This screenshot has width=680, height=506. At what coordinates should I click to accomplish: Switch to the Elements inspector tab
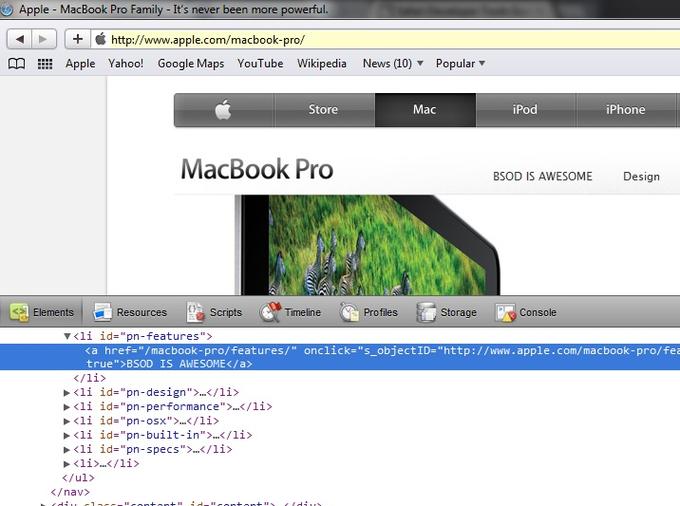[42, 312]
